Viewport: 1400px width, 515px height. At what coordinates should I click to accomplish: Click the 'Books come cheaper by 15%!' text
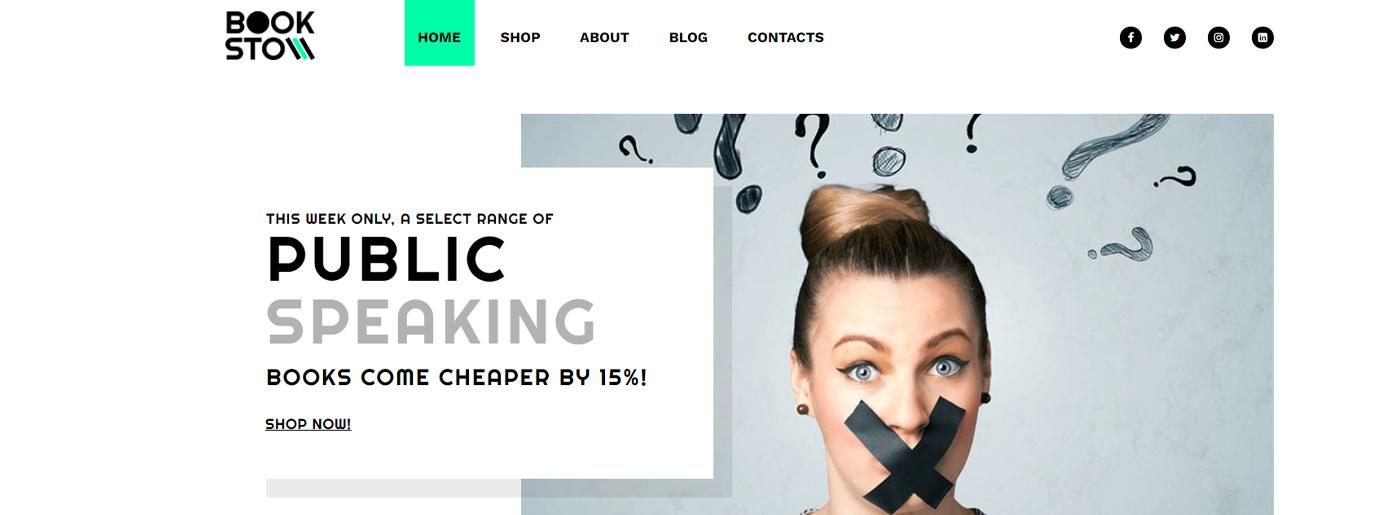[x=456, y=378]
